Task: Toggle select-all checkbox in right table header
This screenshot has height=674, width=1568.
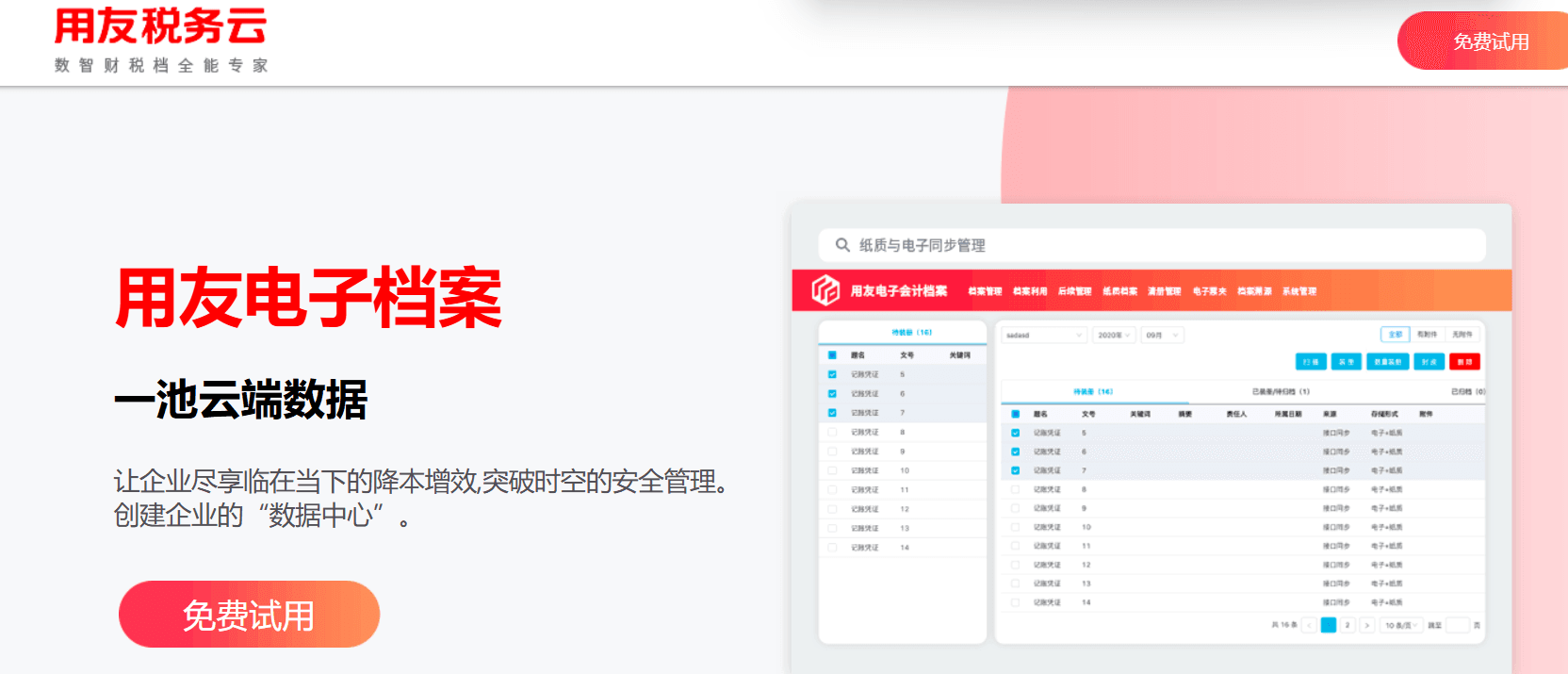Action: 1015,414
